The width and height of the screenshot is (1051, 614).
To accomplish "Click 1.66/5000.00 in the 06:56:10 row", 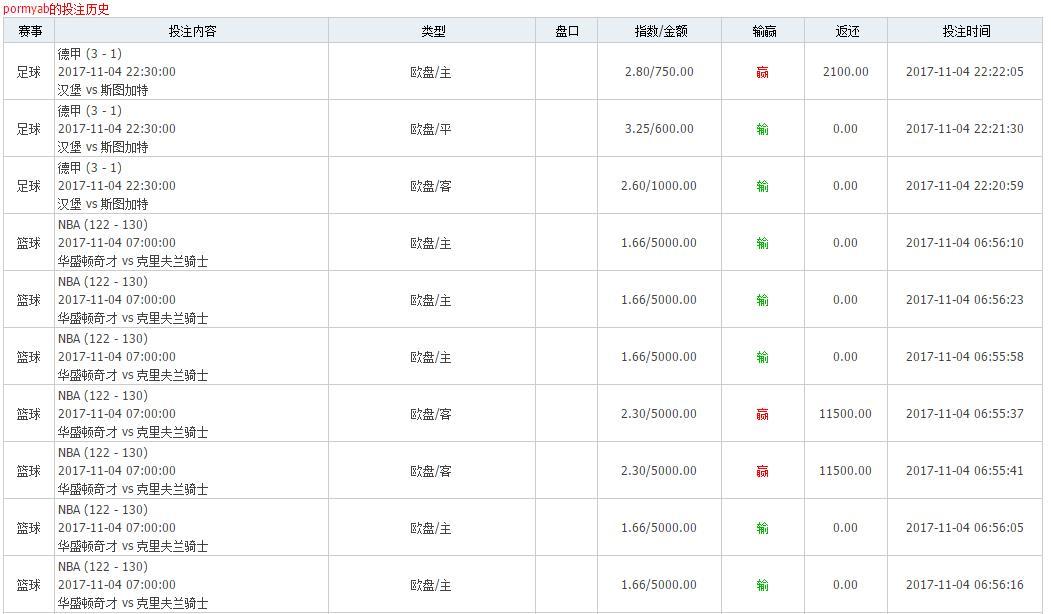I will click(659, 243).
